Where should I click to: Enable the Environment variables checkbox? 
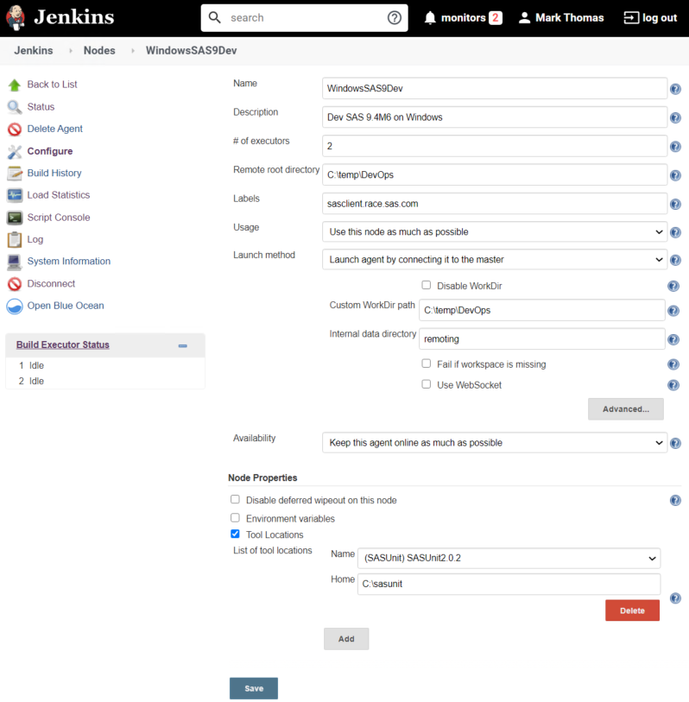[x=235, y=518]
